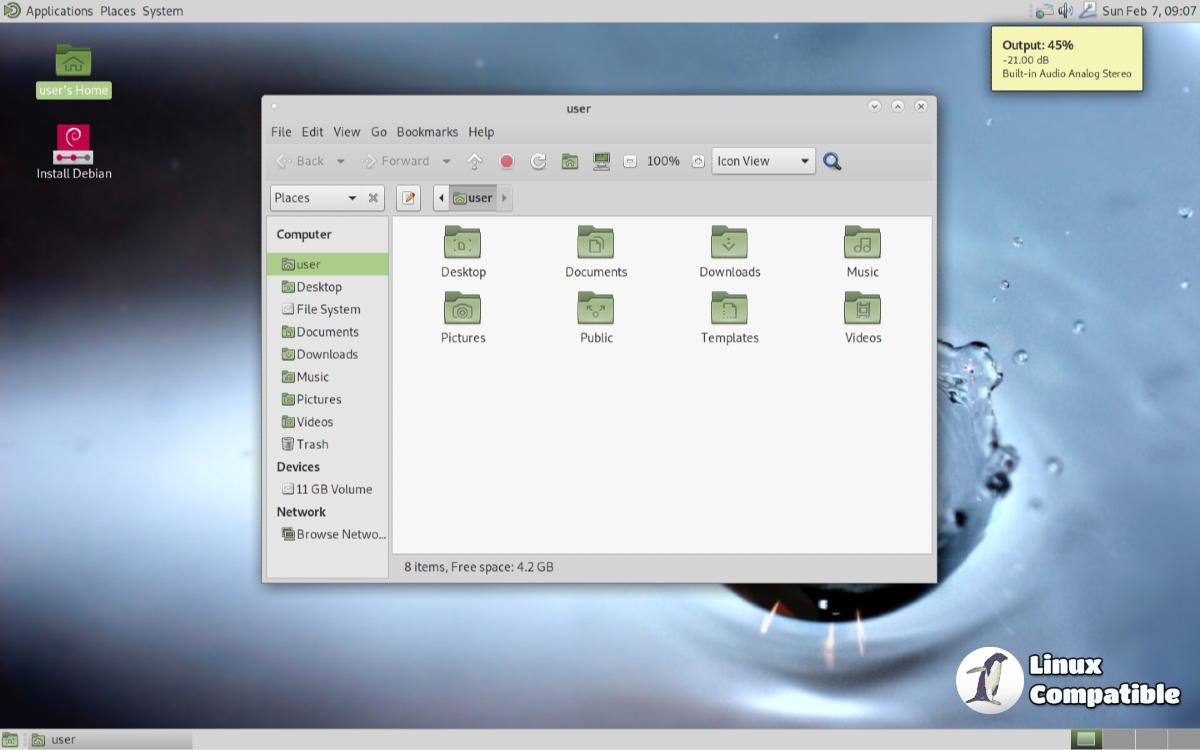Open the volume speaker icon in panel
Screen dimensions: 1200x750
point(1065,11)
